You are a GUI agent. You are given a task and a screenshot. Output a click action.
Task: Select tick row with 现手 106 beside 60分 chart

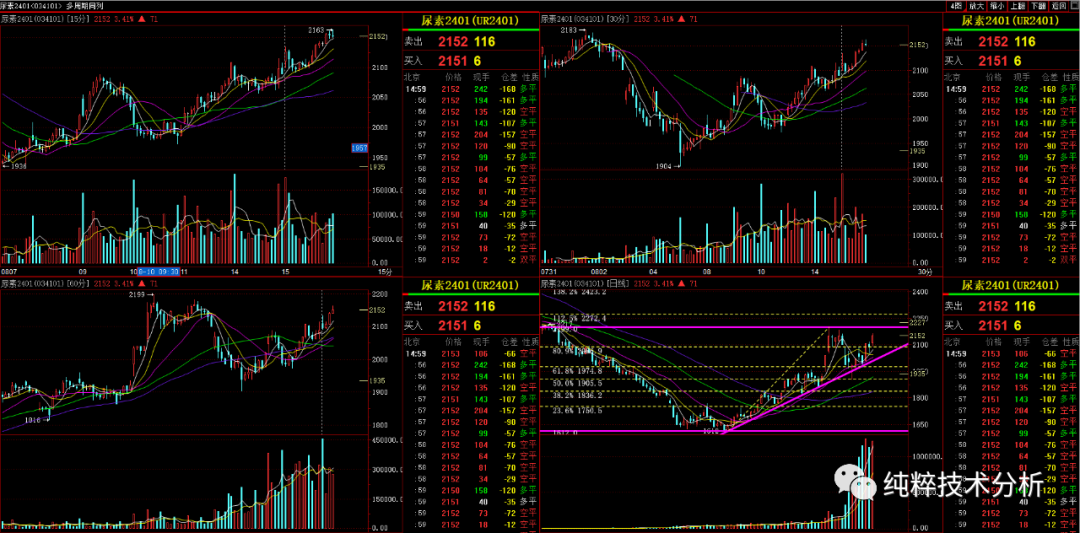tap(470, 353)
